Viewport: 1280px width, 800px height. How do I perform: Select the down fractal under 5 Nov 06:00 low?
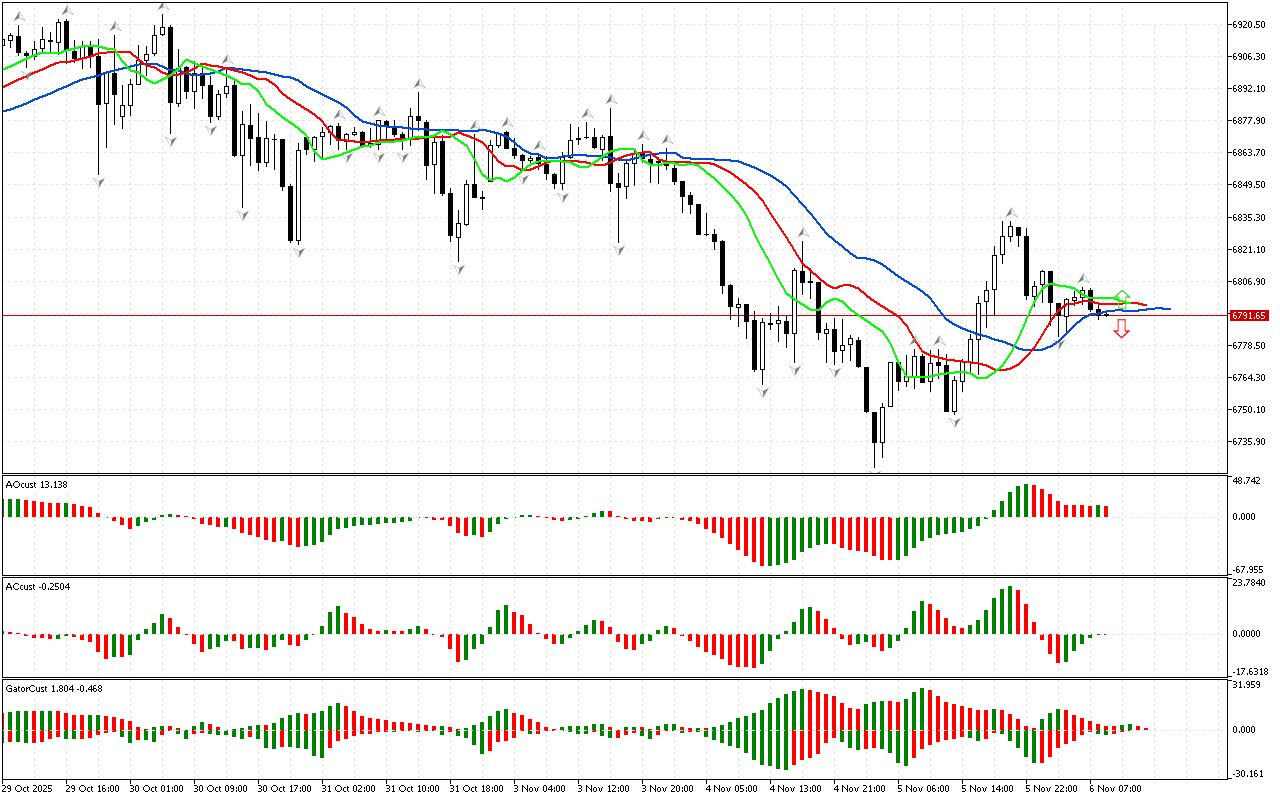955,423
